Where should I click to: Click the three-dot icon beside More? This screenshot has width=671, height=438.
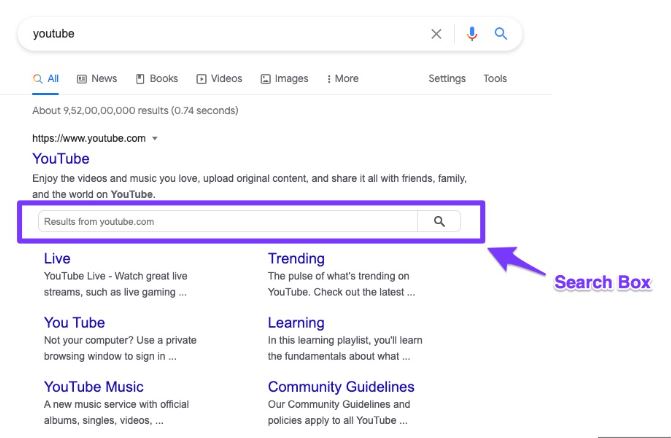(x=329, y=79)
